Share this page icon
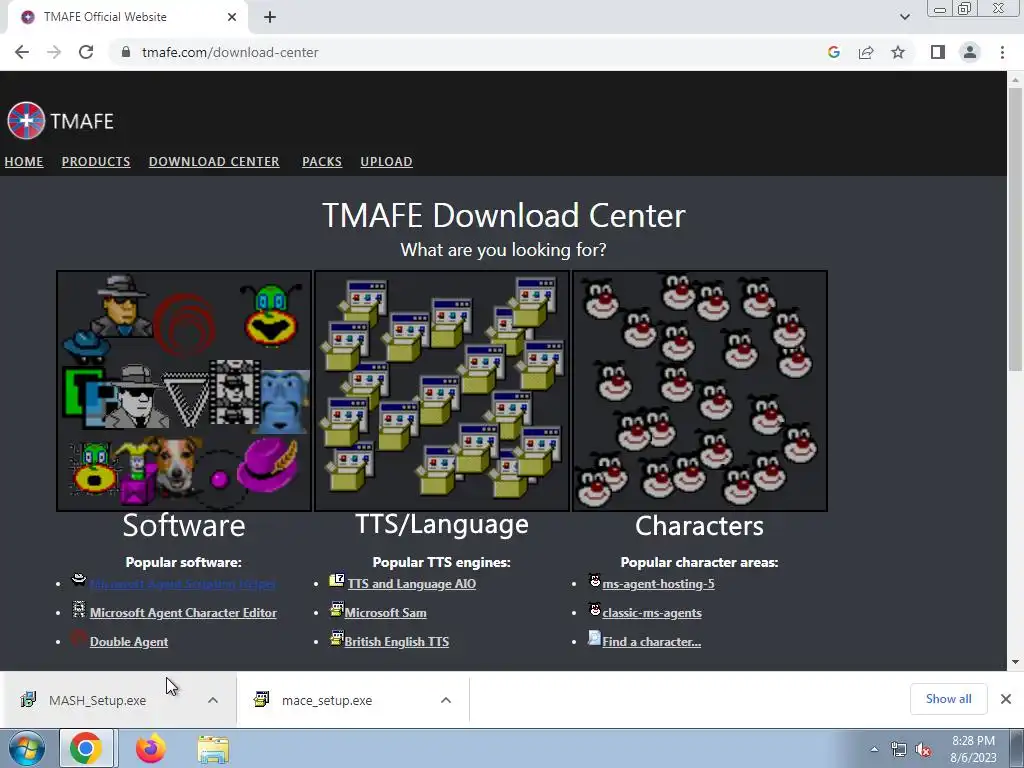Viewport: 1024px width, 768px height. click(866, 52)
